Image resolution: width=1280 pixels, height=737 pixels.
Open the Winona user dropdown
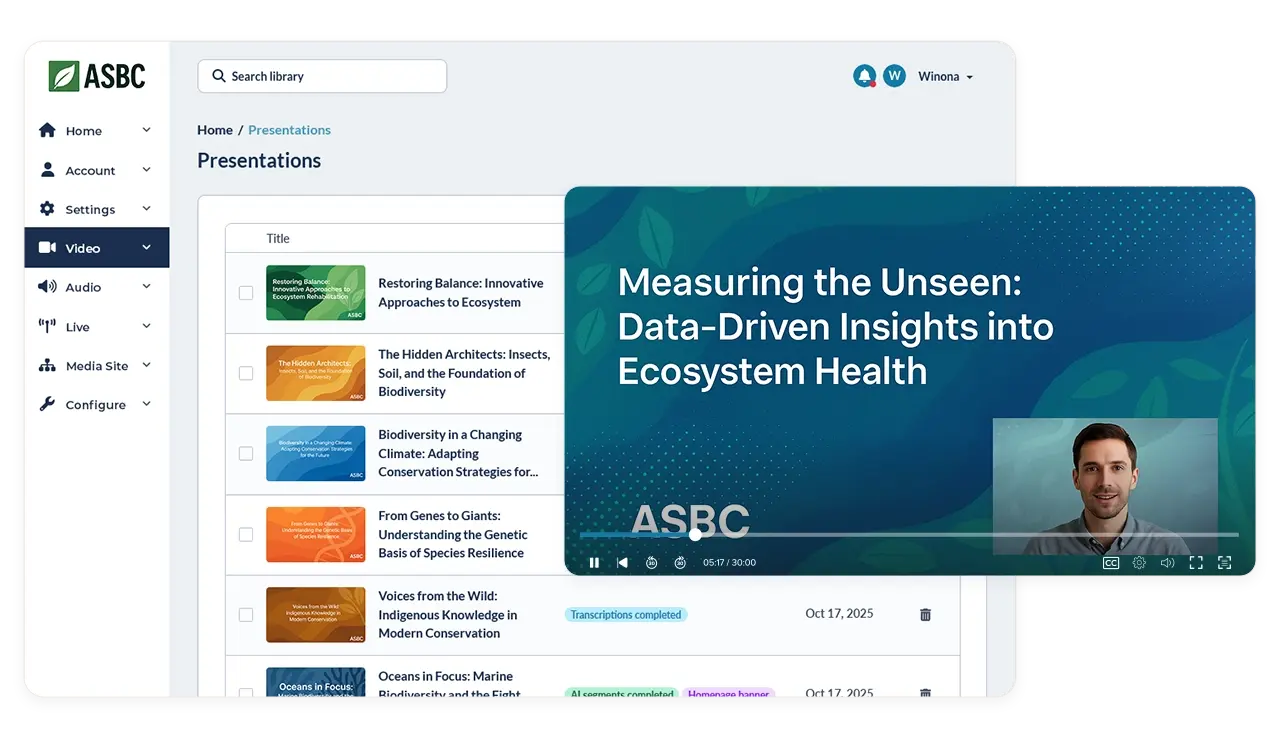coord(945,77)
